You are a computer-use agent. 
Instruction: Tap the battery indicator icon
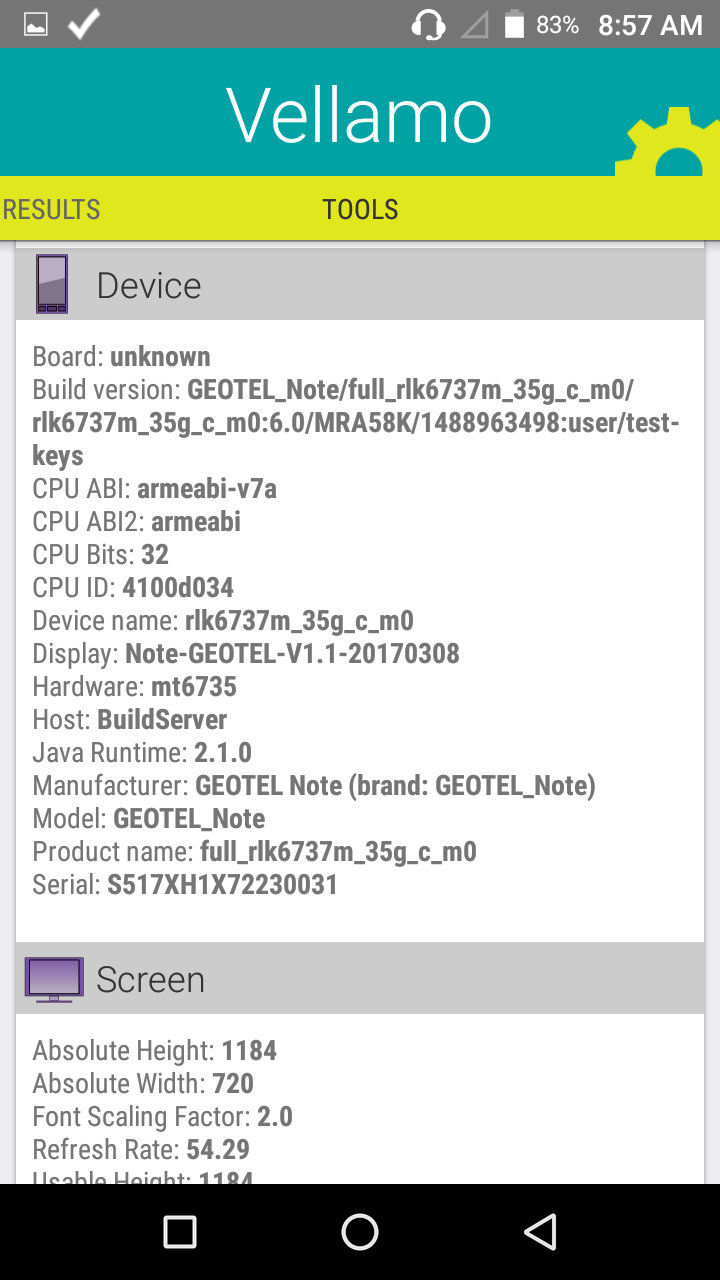(x=514, y=24)
